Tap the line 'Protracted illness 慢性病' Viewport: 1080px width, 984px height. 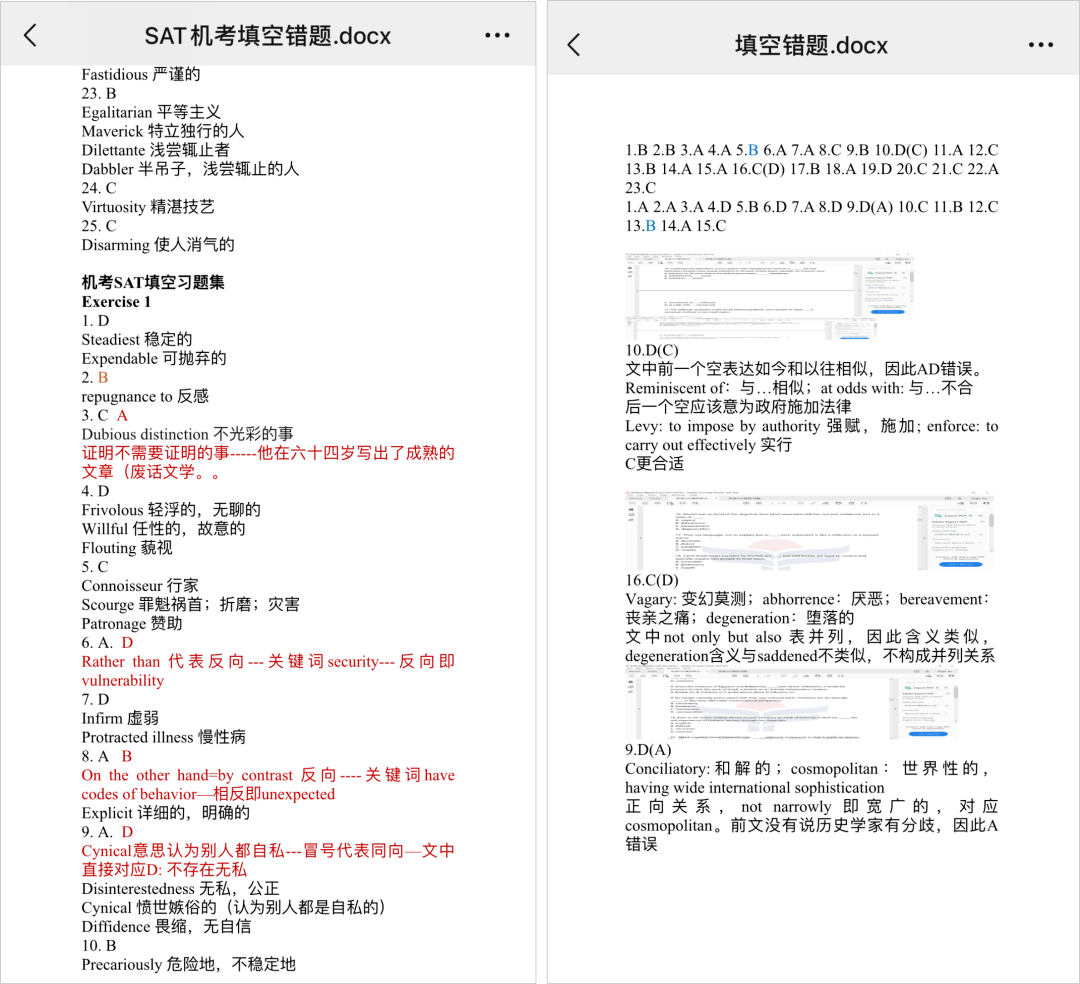(163, 737)
